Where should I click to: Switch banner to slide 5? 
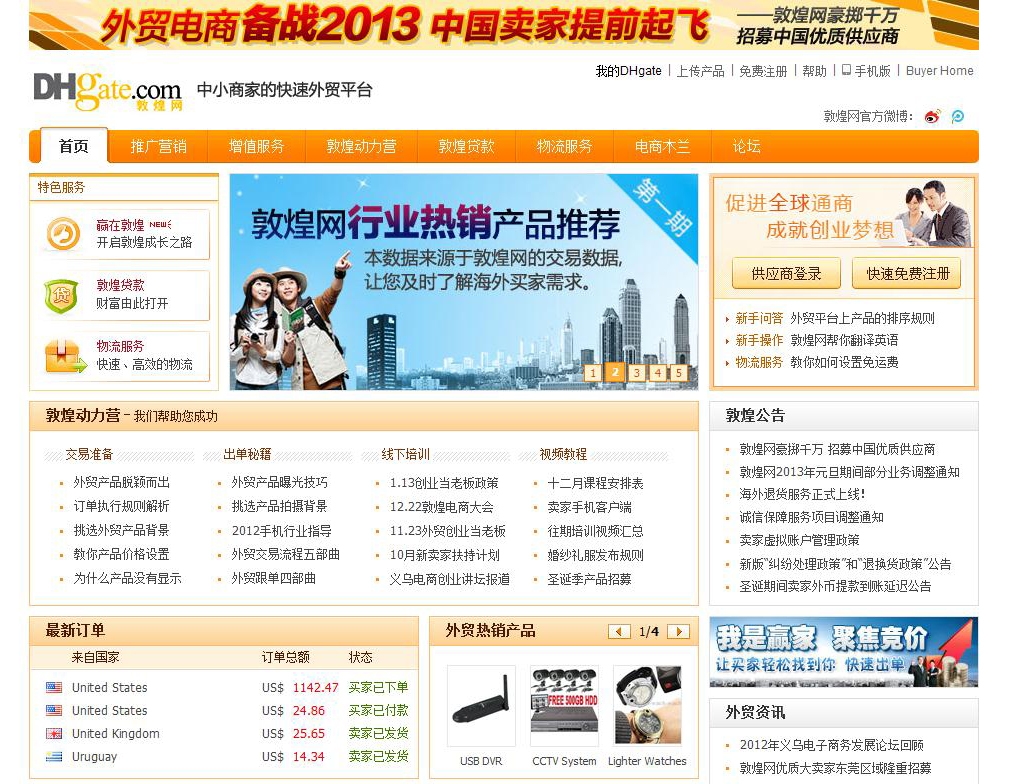[678, 372]
